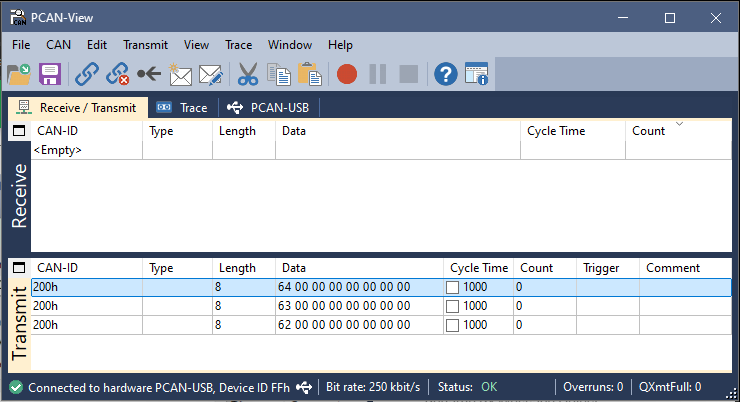The width and height of the screenshot is (740, 402).
Task: Click the vertical Transmit panel label
Action: click(x=19, y=324)
